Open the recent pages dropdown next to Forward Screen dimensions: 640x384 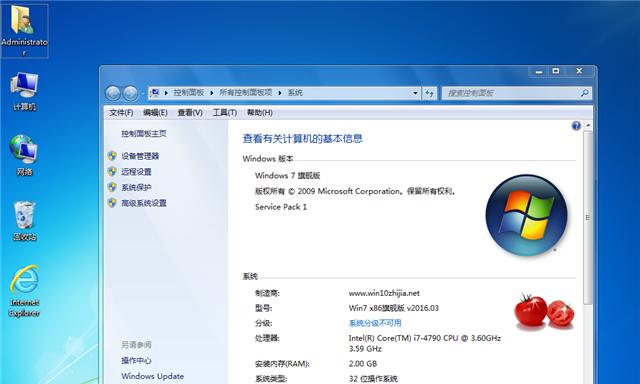[142, 93]
